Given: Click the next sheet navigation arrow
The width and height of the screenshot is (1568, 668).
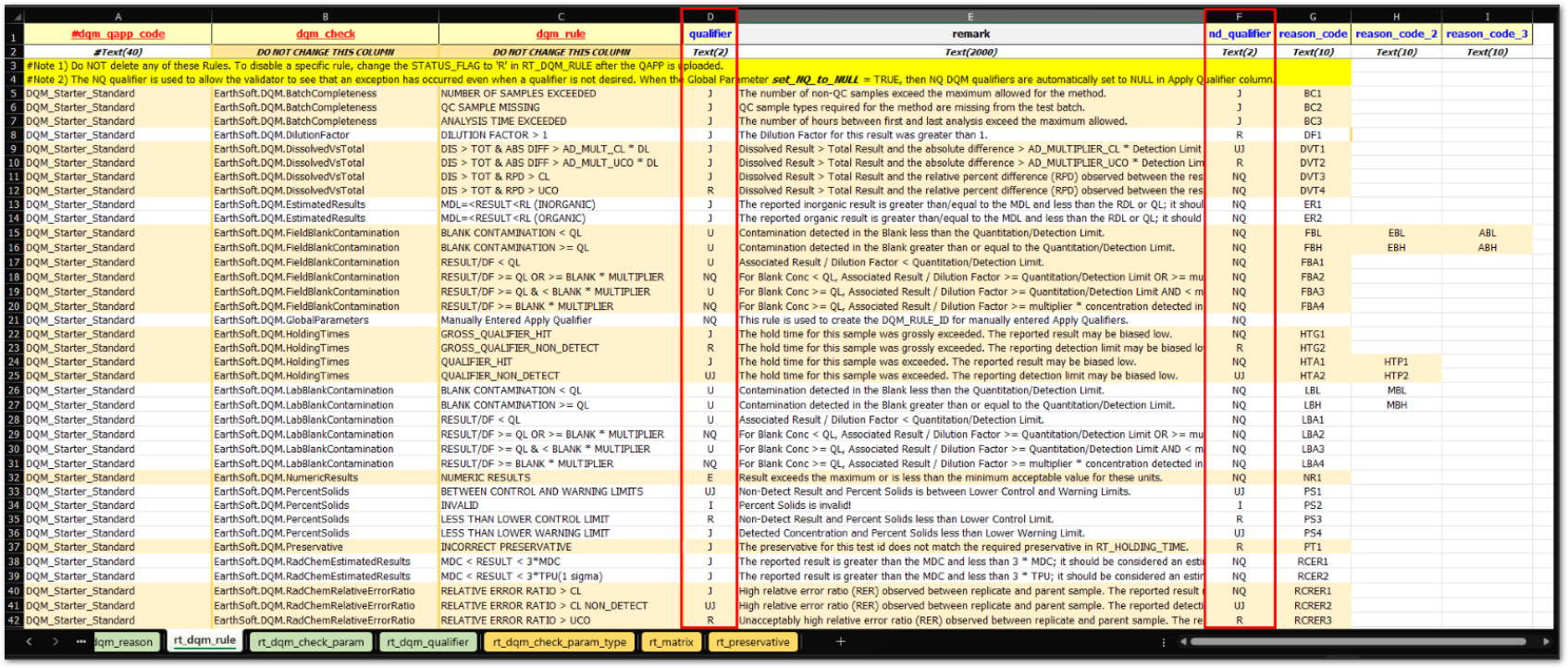Looking at the screenshot, I should (x=56, y=641).
